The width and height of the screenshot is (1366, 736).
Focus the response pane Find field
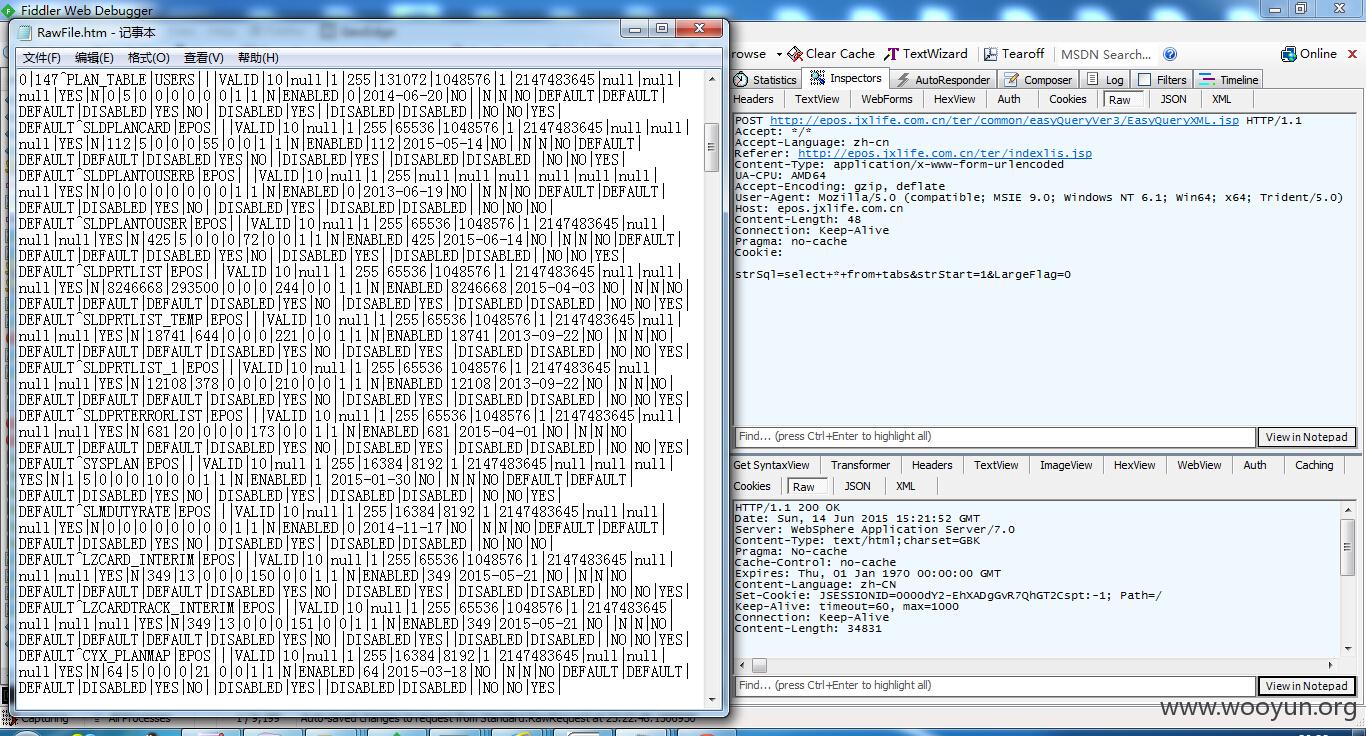pyautogui.click(x=994, y=686)
